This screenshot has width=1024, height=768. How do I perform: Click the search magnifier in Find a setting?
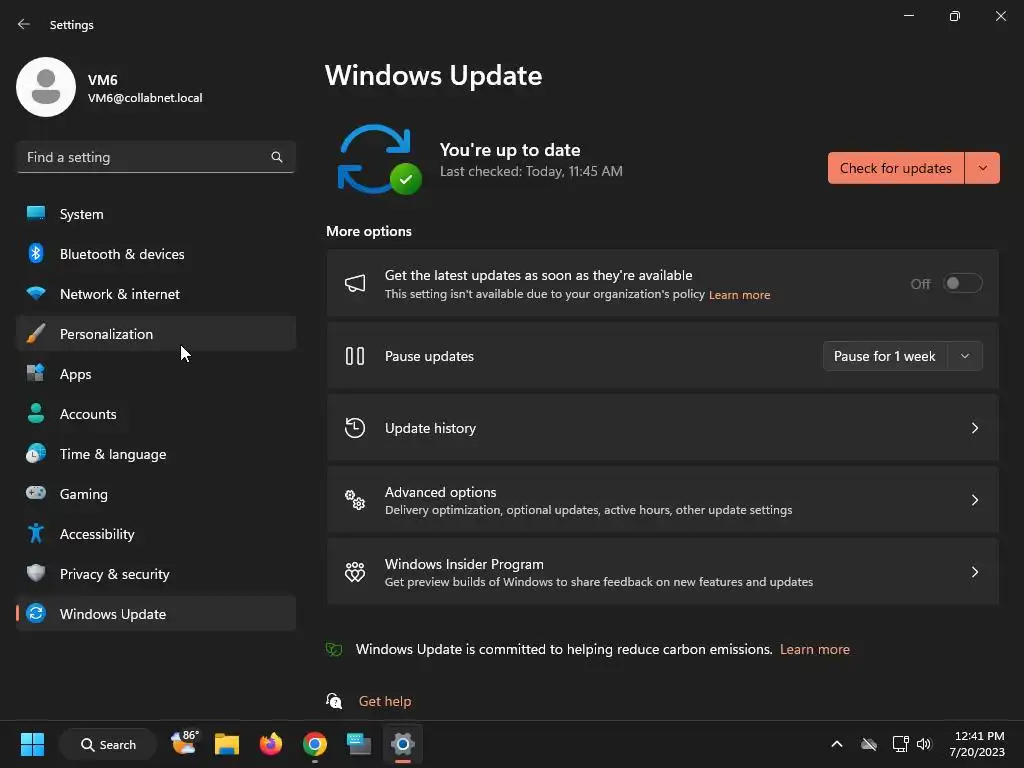coord(277,157)
